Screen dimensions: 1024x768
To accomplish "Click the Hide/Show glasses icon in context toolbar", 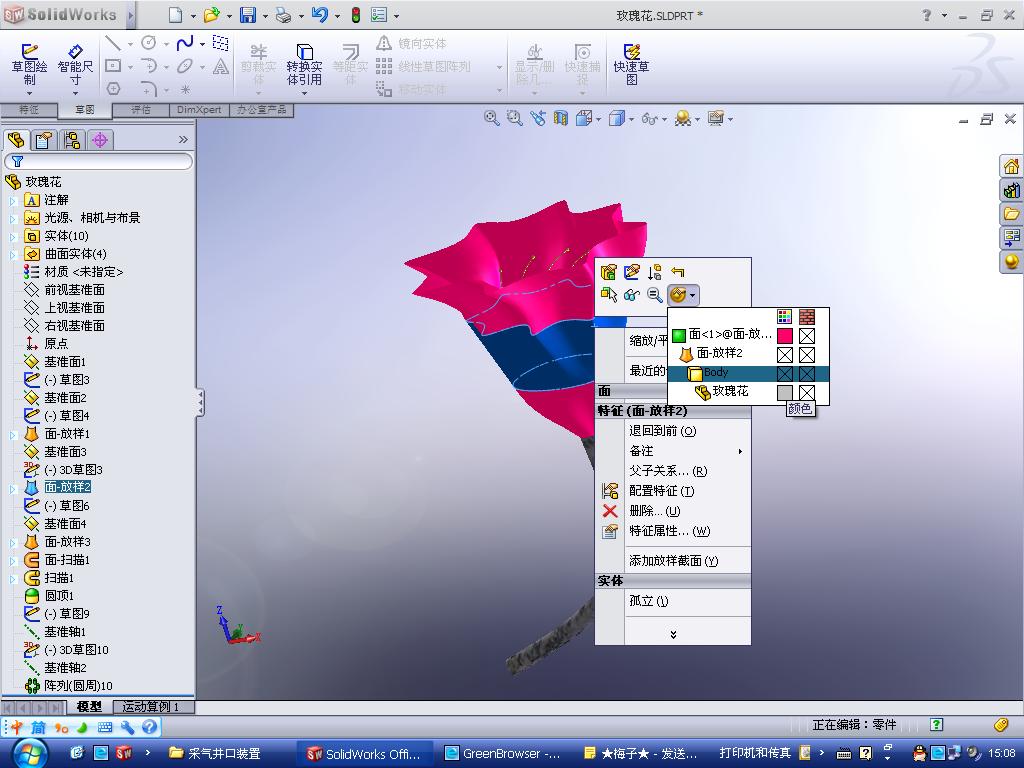I will (632, 295).
